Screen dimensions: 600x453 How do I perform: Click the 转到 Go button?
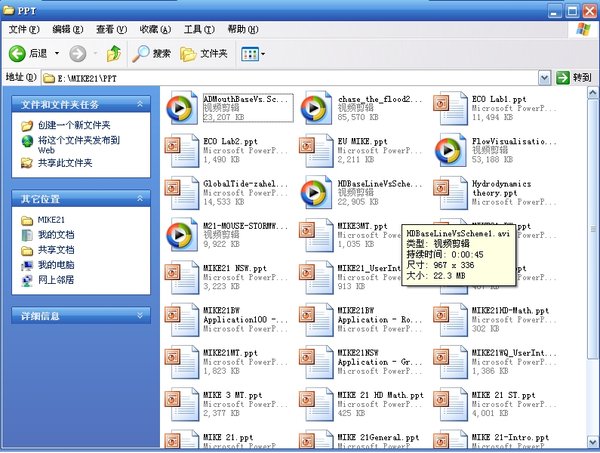(x=575, y=77)
